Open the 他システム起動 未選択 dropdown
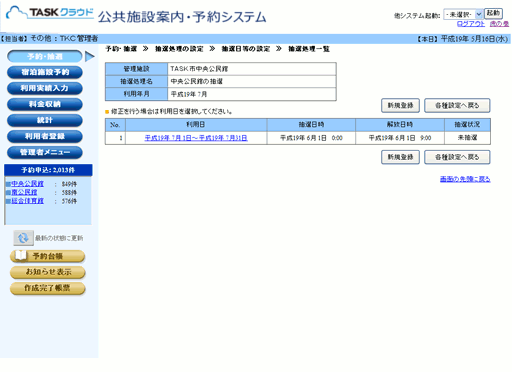512x372 pixels. 463,14
